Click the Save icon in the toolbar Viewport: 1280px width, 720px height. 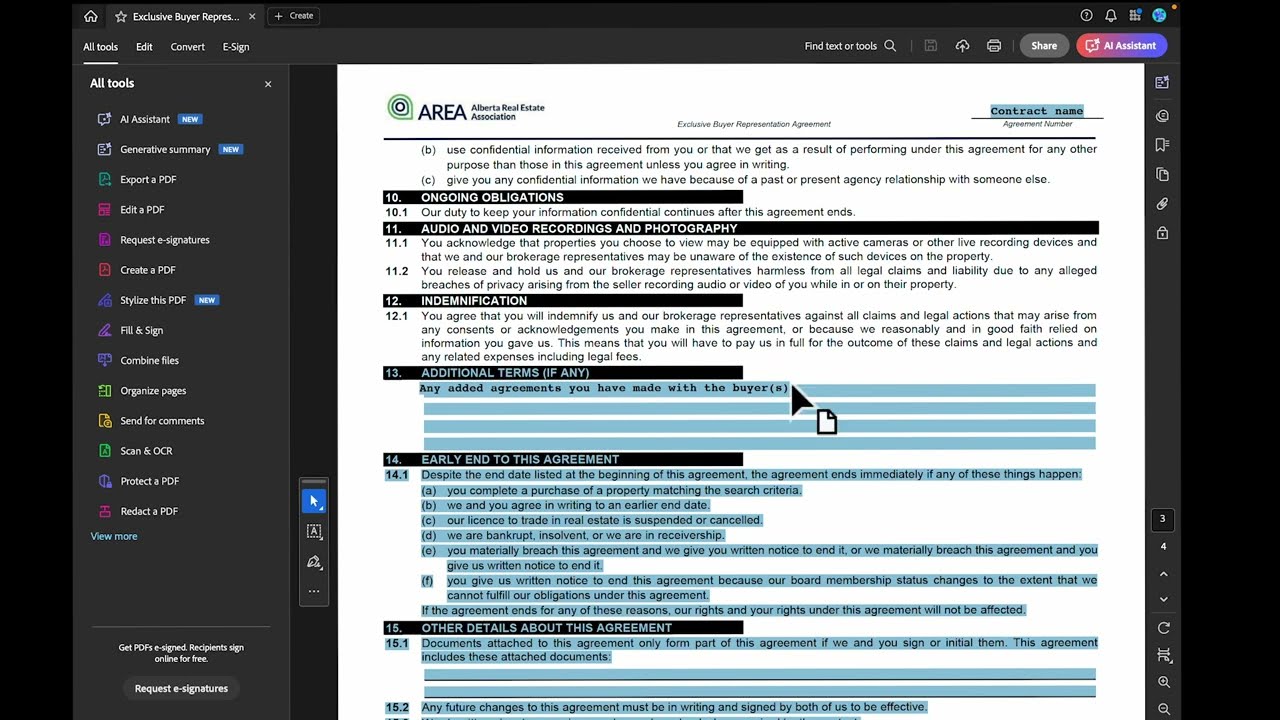tap(931, 46)
